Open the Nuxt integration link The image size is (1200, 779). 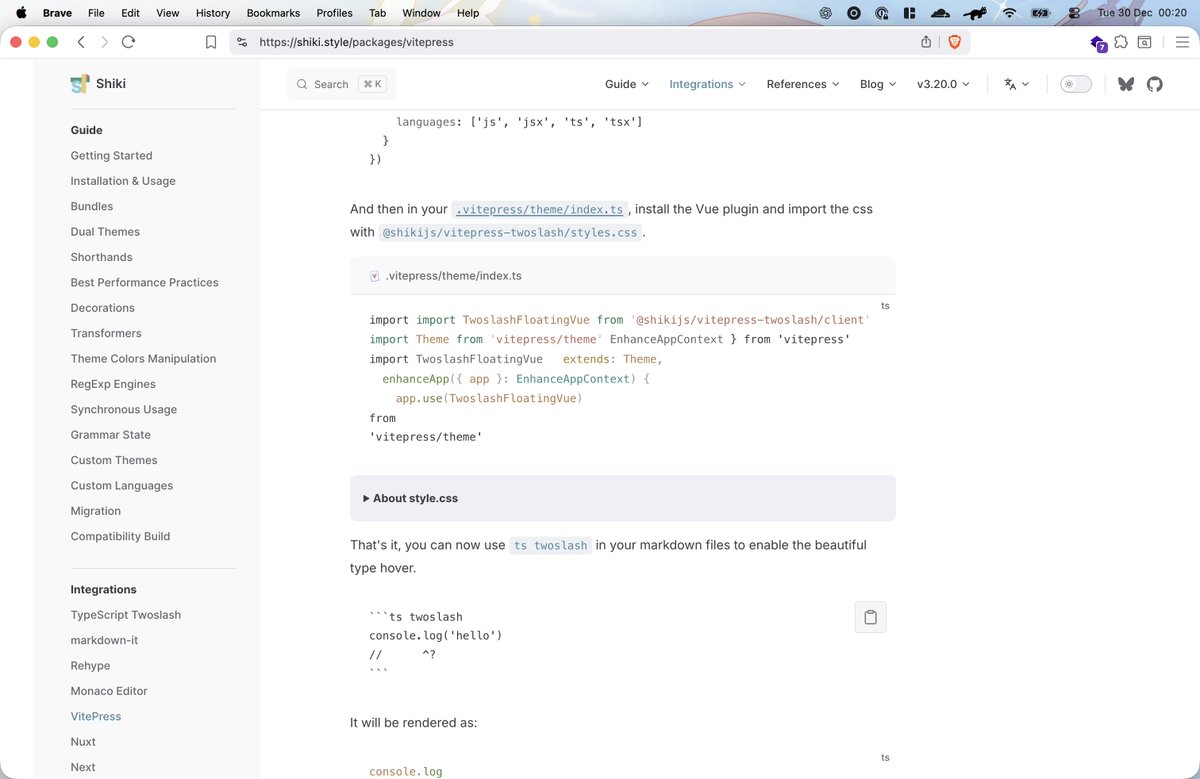click(x=83, y=742)
